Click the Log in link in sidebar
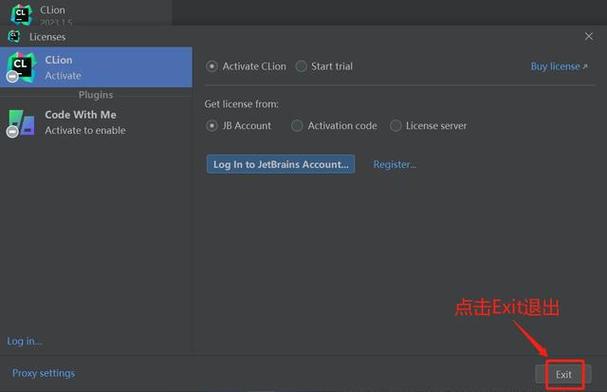 (x=24, y=341)
